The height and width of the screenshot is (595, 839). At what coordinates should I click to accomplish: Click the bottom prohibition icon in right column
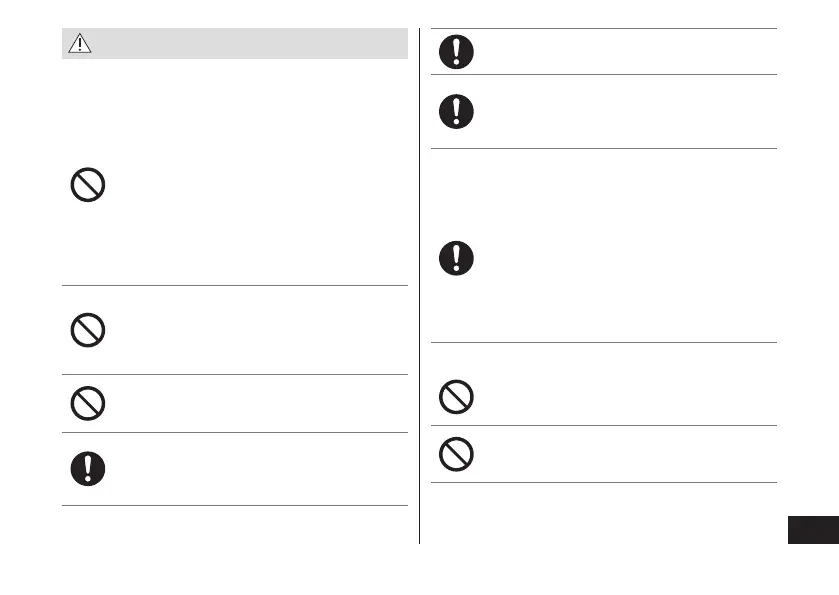click(457, 454)
